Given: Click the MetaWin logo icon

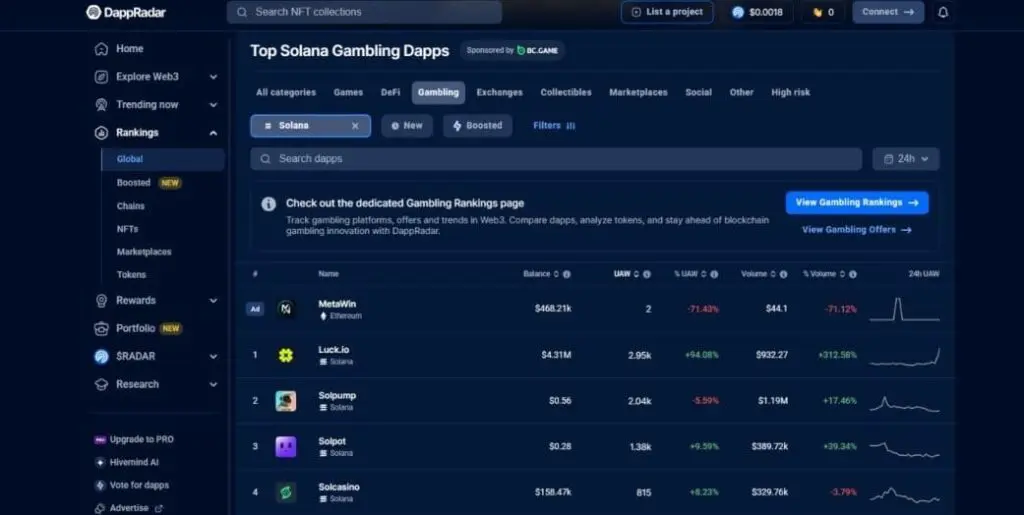Looking at the screenshot, I should (286, 309).
